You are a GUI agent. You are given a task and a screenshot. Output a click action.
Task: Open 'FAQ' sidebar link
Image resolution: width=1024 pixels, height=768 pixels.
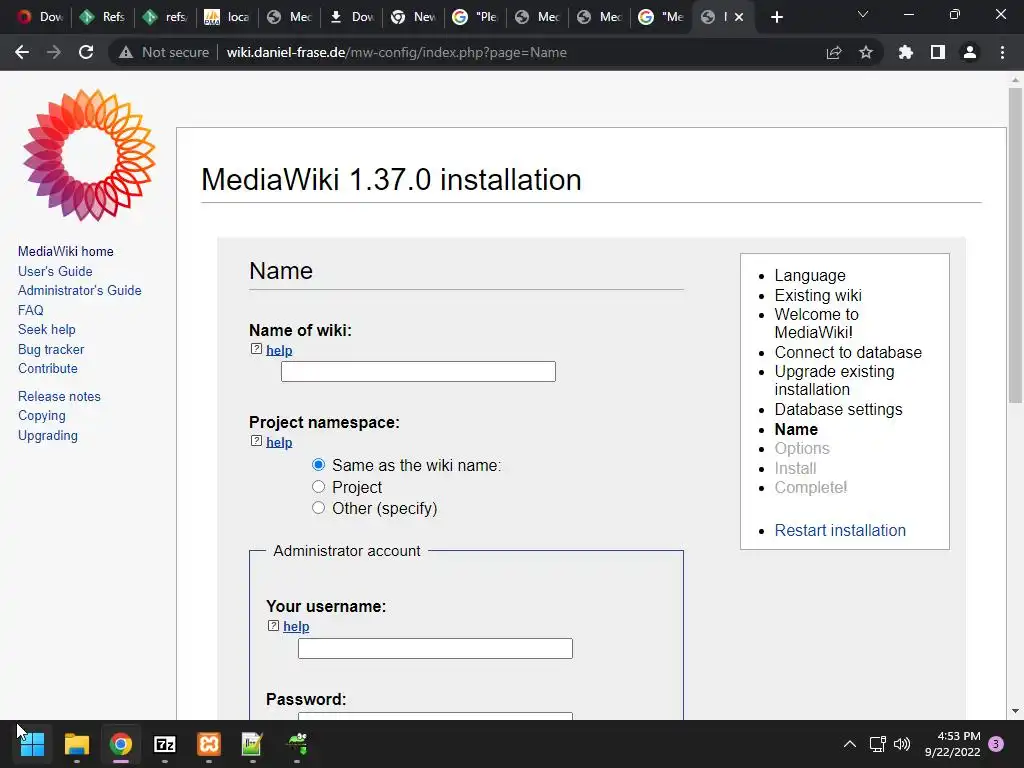tap(31, 310)
